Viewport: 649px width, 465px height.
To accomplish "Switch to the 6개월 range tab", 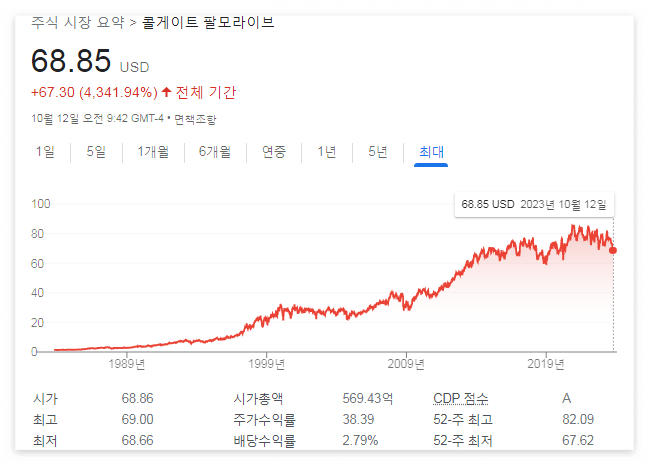I will pos(215,152).
